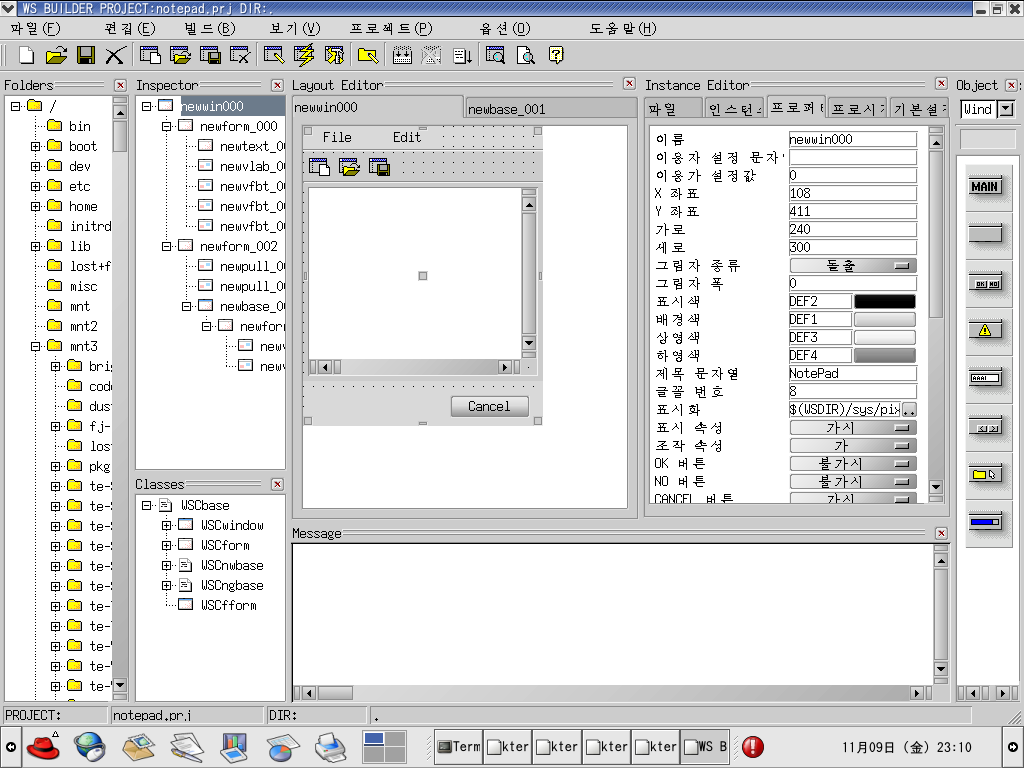Click the yellow folder pencil icon
The image size is (1024, 768).
[x=368, y=56]
